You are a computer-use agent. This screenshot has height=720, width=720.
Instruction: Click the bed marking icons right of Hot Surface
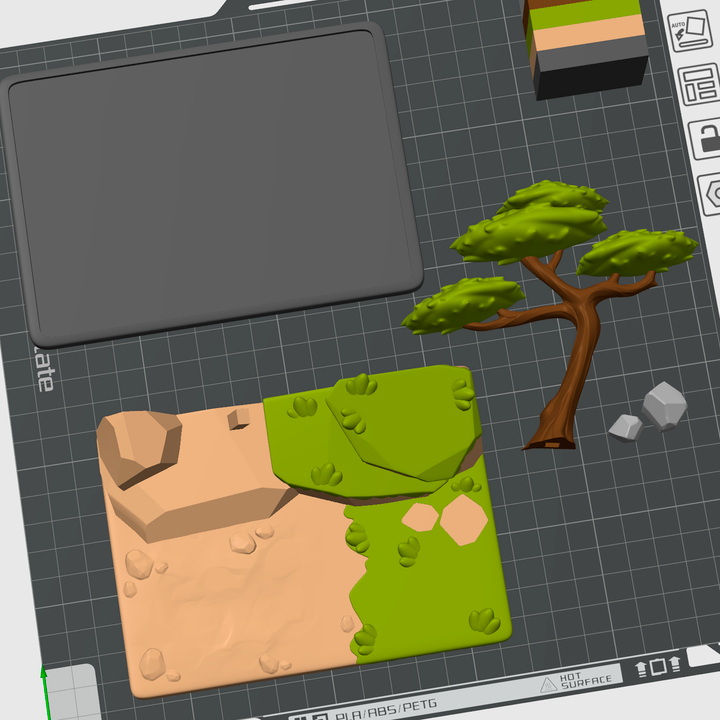click(658, 667)
